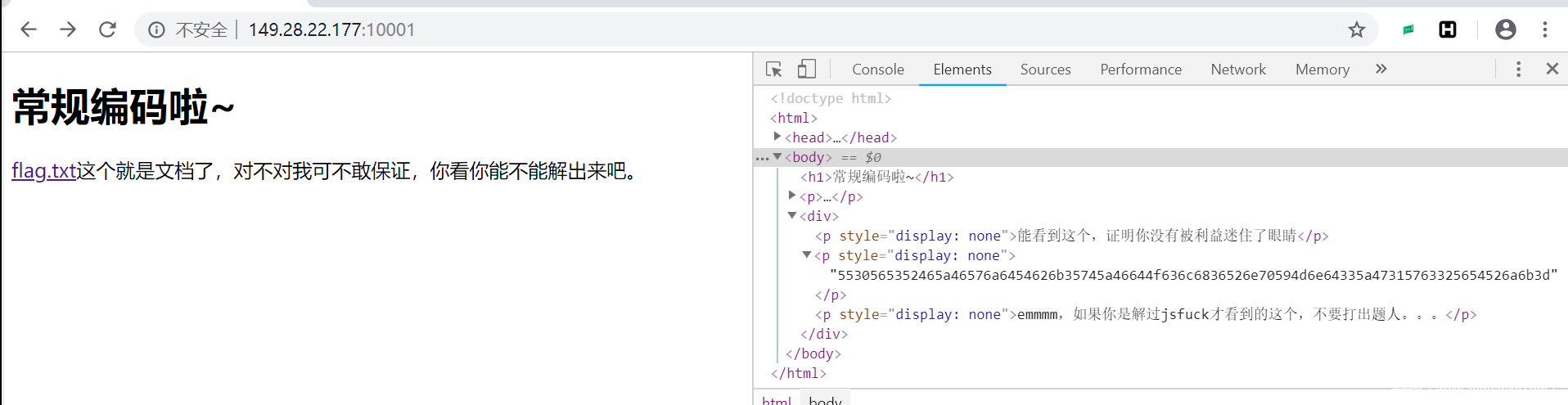The width and height of the screenshot is (1568, 405).
Task: Click the black H extension icon
Action: [1448, 29]
